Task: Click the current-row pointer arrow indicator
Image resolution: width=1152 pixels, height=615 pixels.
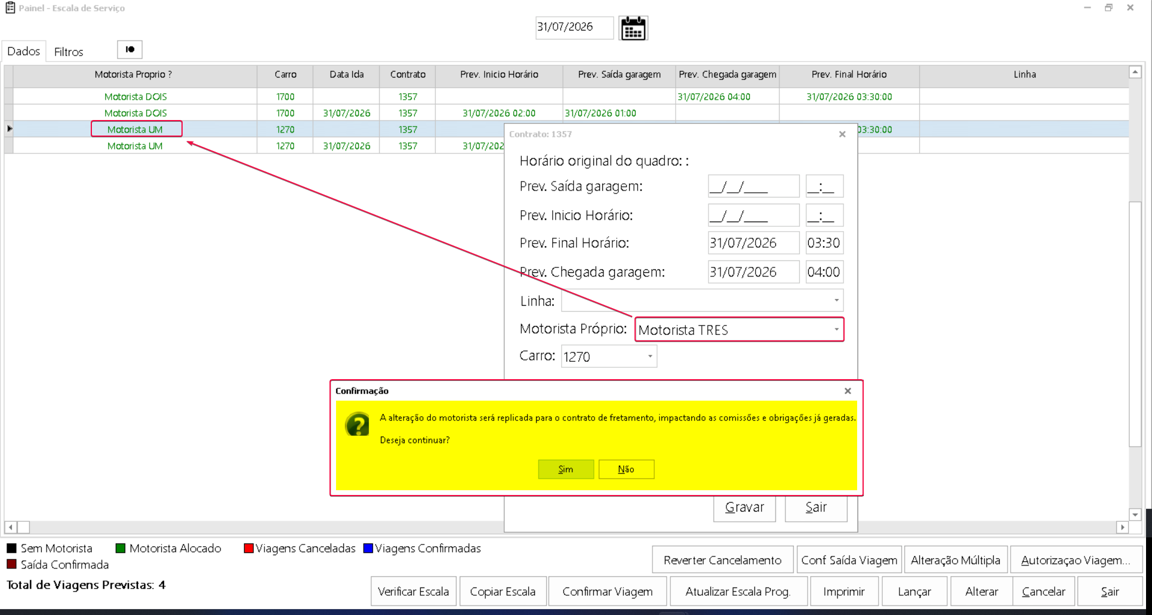Action: (9, 129)
